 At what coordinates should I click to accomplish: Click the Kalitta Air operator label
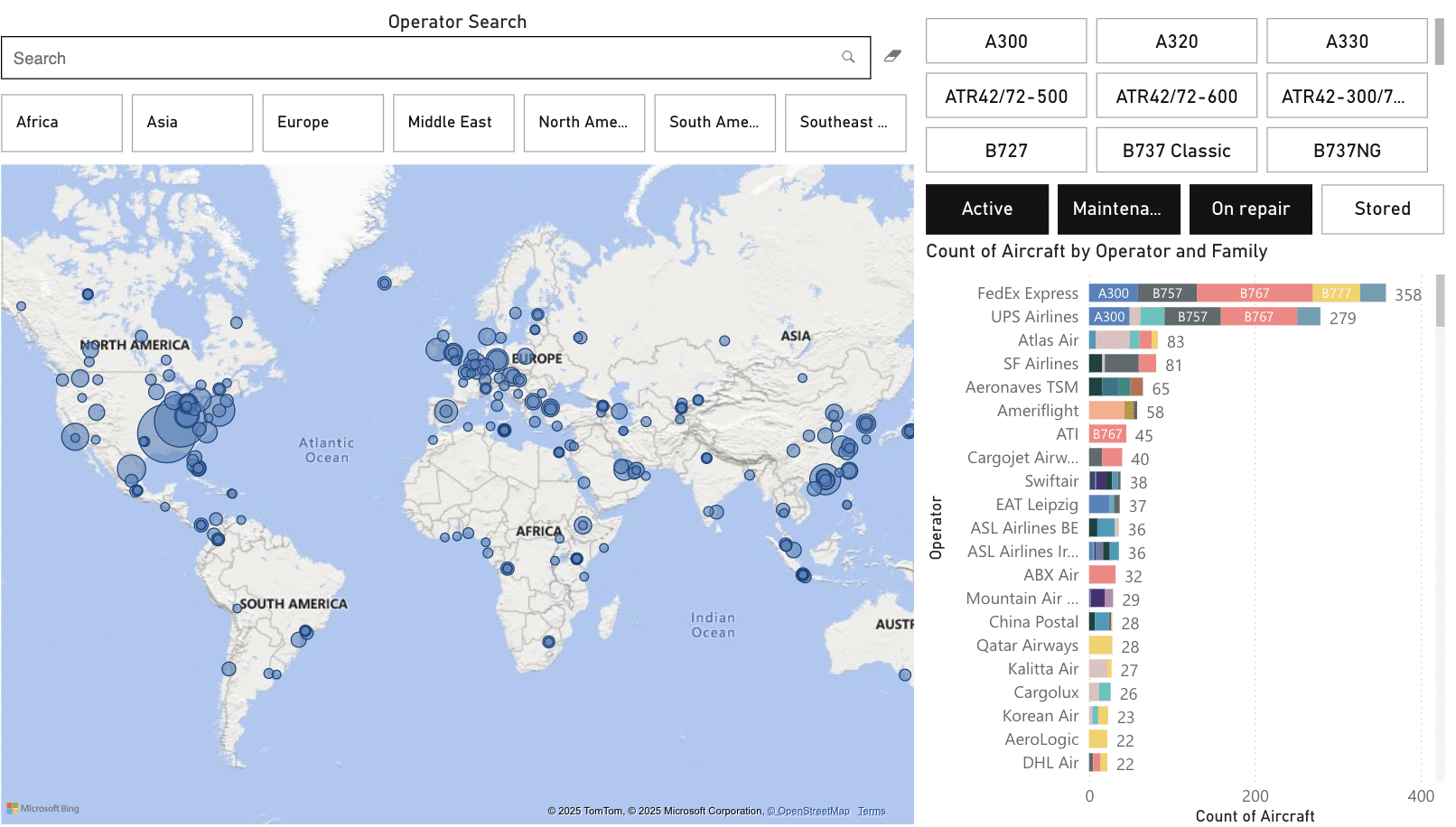1043,669
